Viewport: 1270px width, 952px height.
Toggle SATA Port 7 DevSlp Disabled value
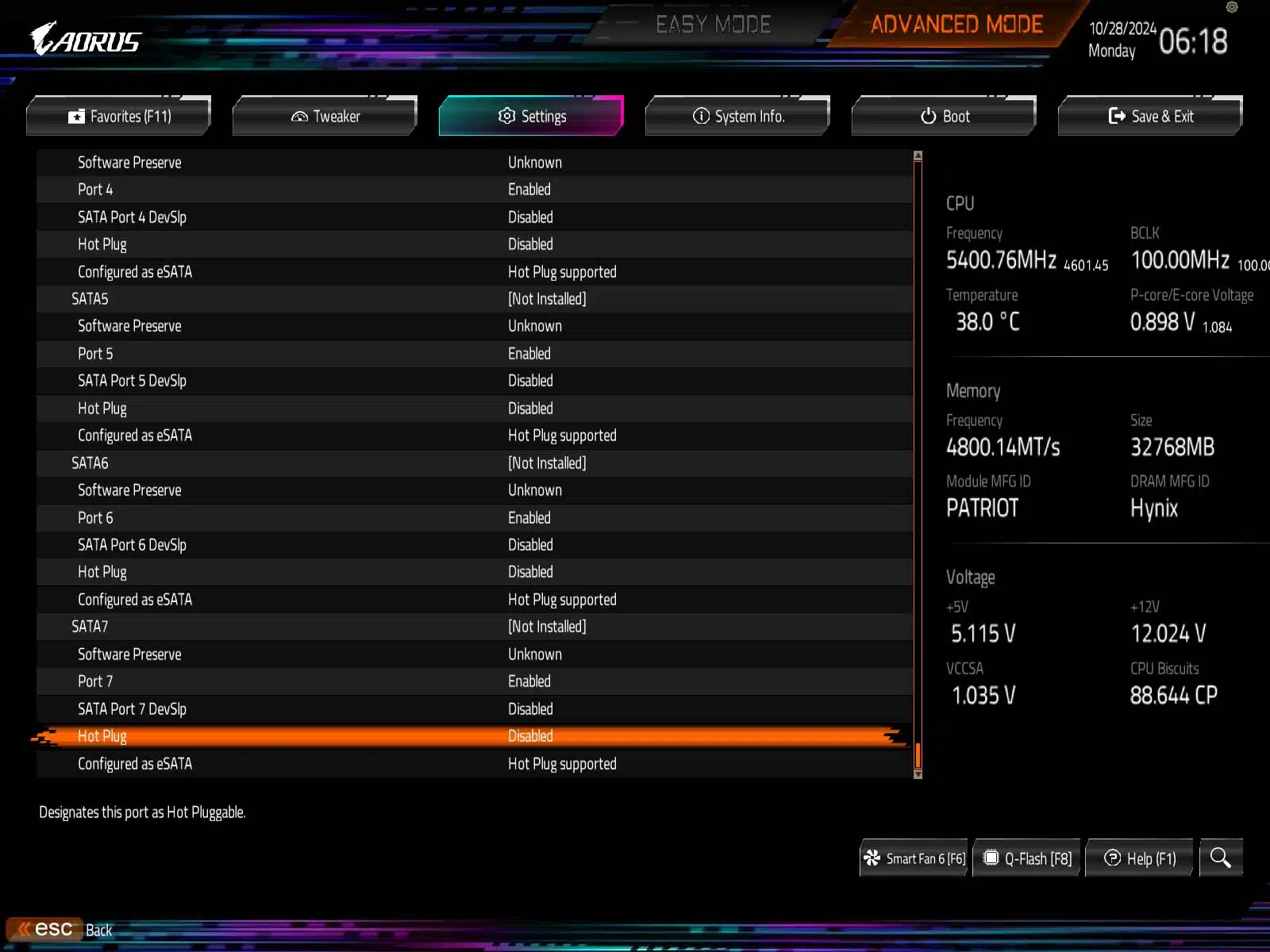530,709
